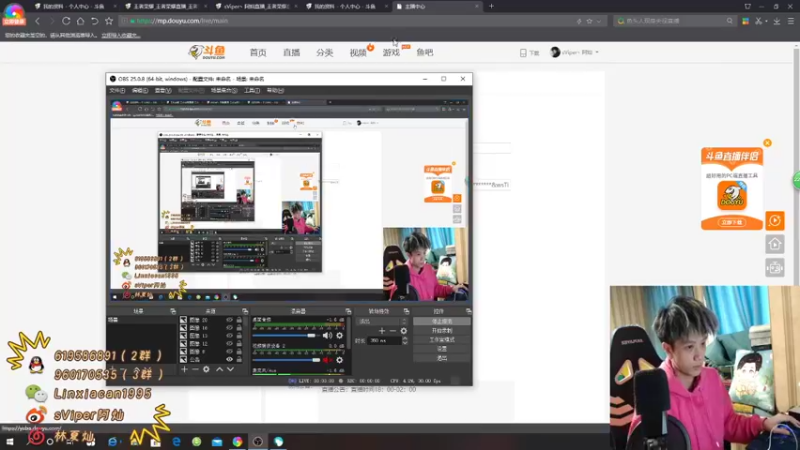Open Edge from taskbar

click(176, 442)
